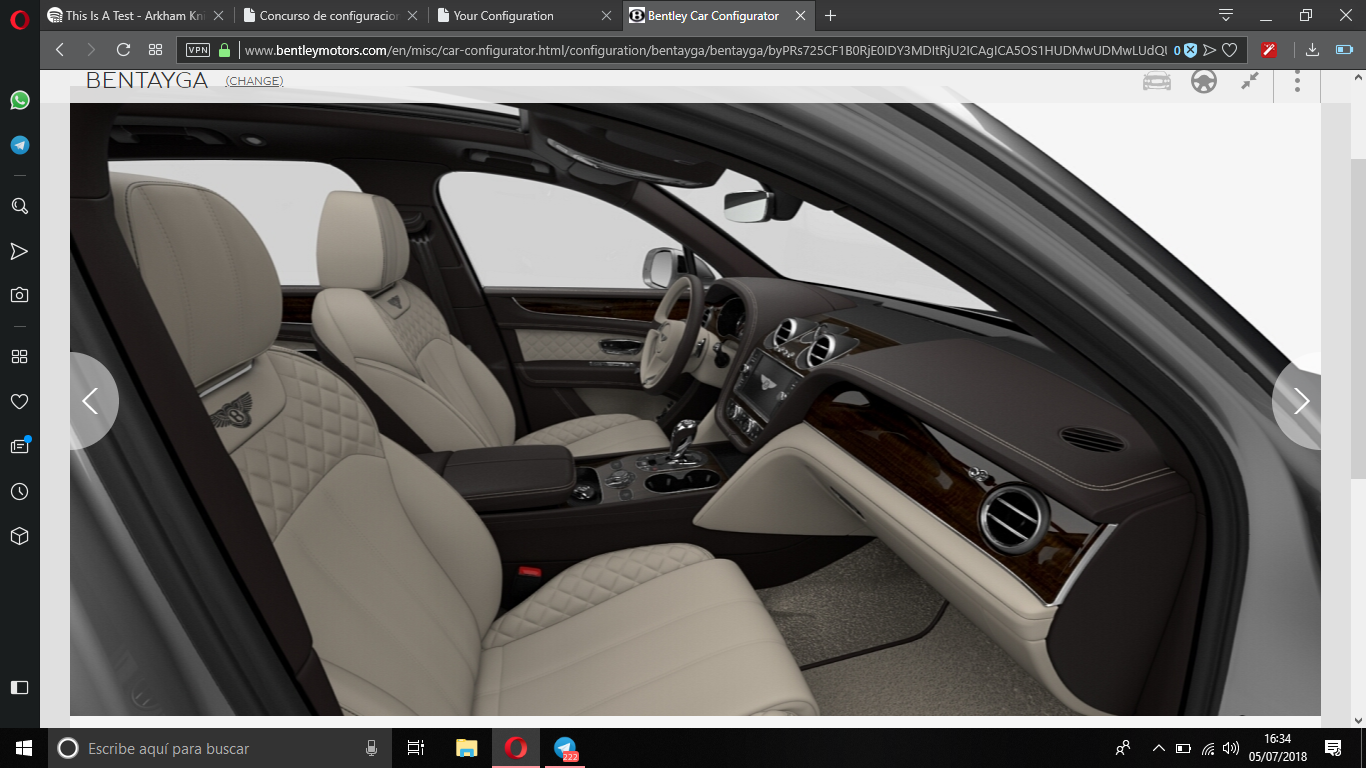Viewport: 1366px width, 768px height.
Task: Open Task View on the taskbar
Action: [x=416, y=748]
